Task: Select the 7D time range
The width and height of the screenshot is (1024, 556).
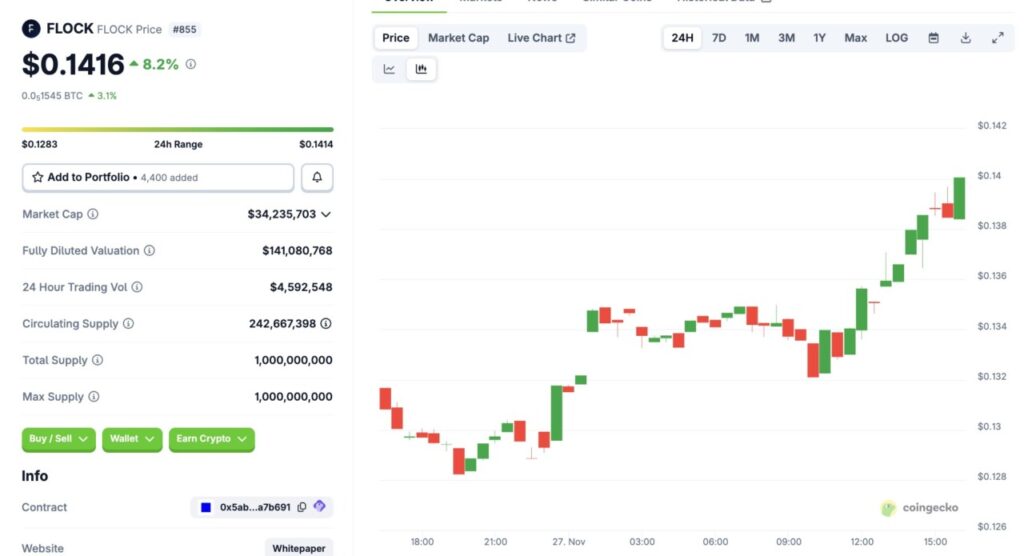Action: pos(718,38)
